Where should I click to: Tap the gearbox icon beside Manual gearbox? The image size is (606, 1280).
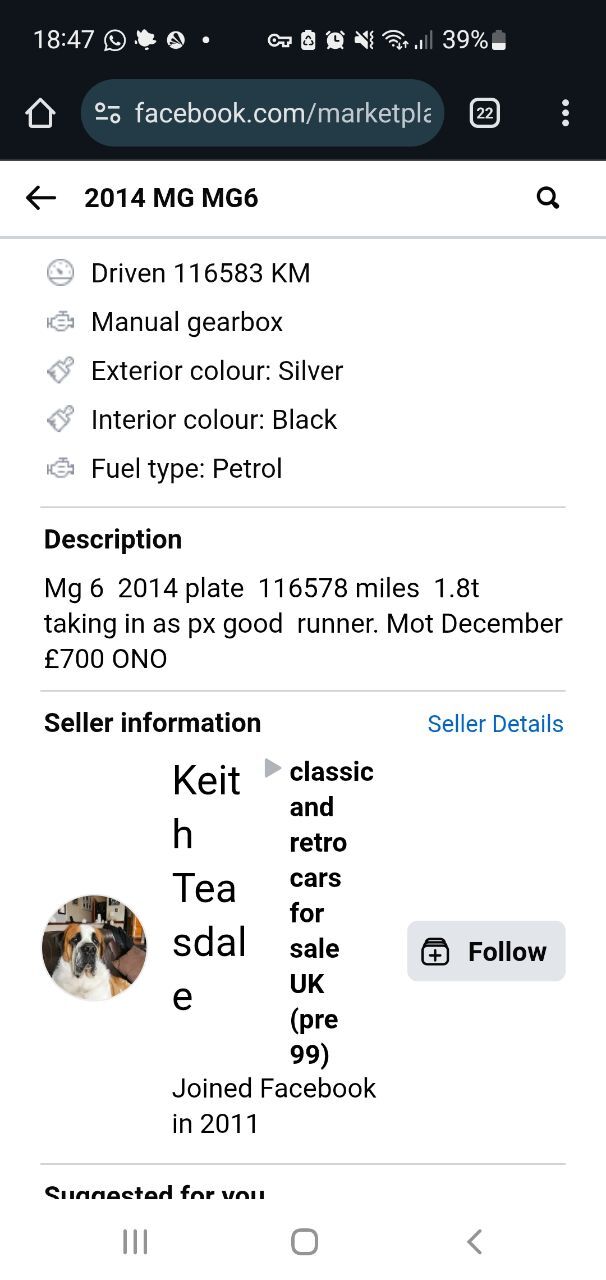[x=61, y=322]
